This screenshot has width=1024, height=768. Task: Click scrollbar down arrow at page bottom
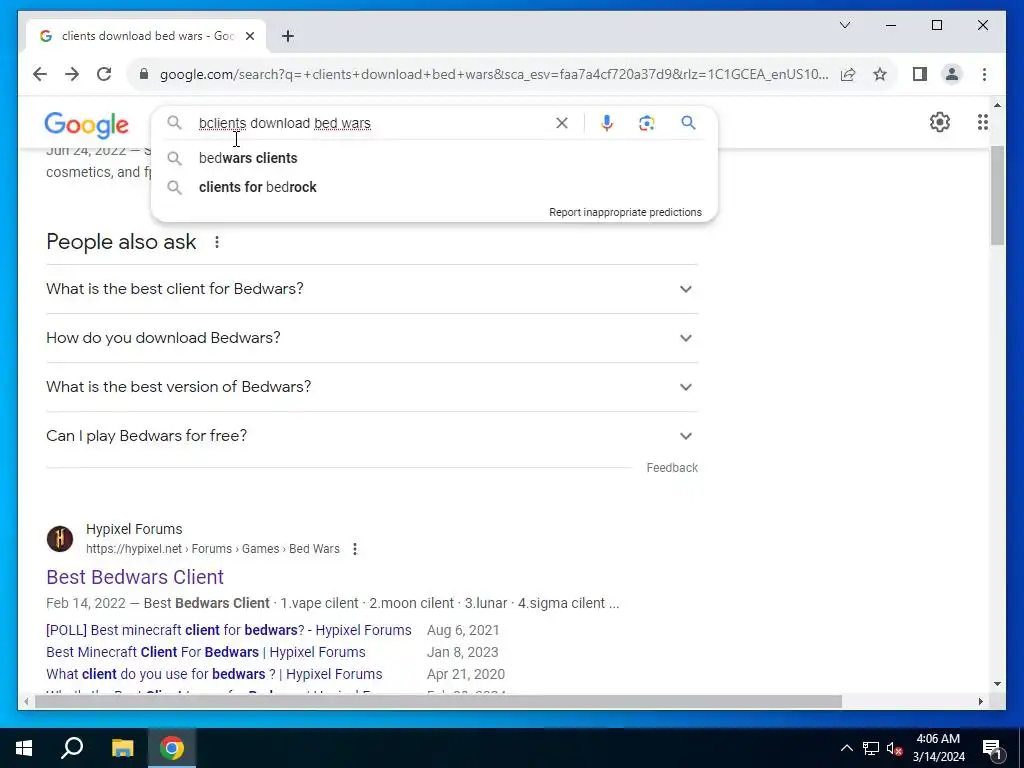997,684
